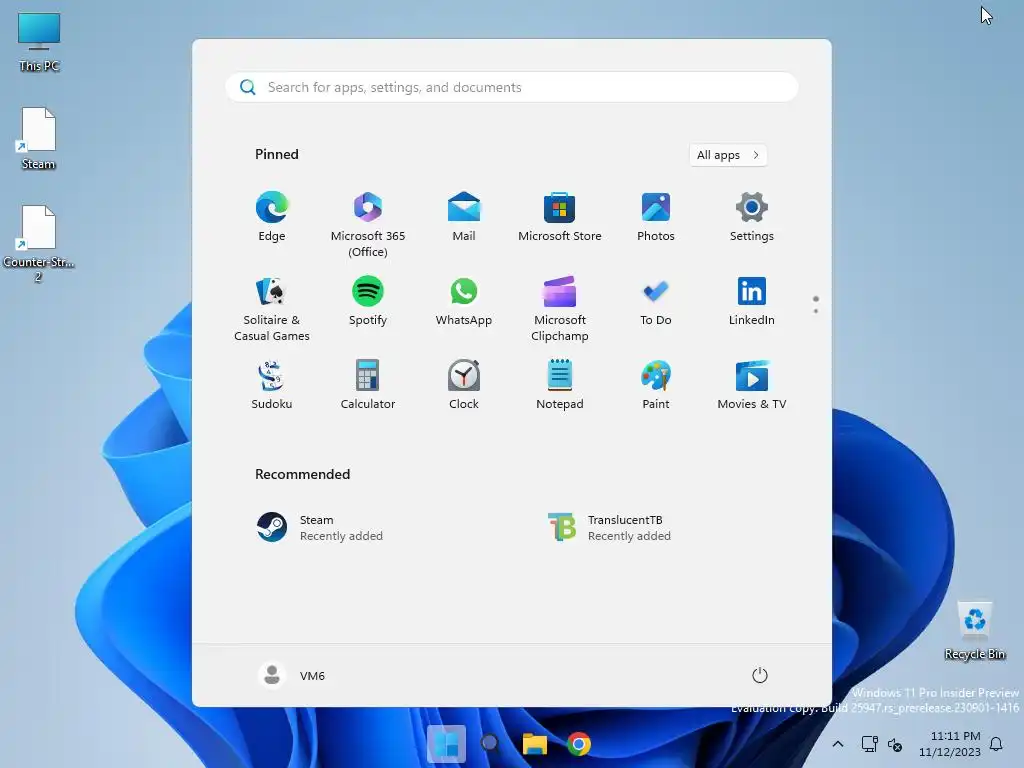Select the Steam desktop shortcut

pos(39,139)
